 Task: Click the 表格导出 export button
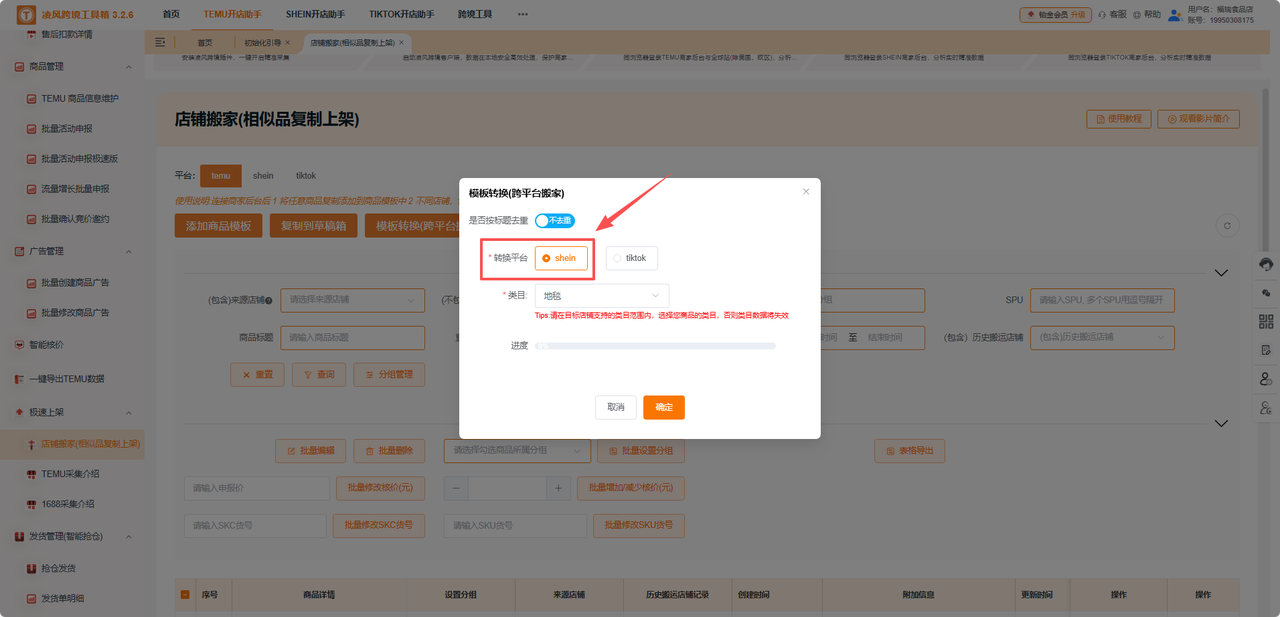click(908, 451)
